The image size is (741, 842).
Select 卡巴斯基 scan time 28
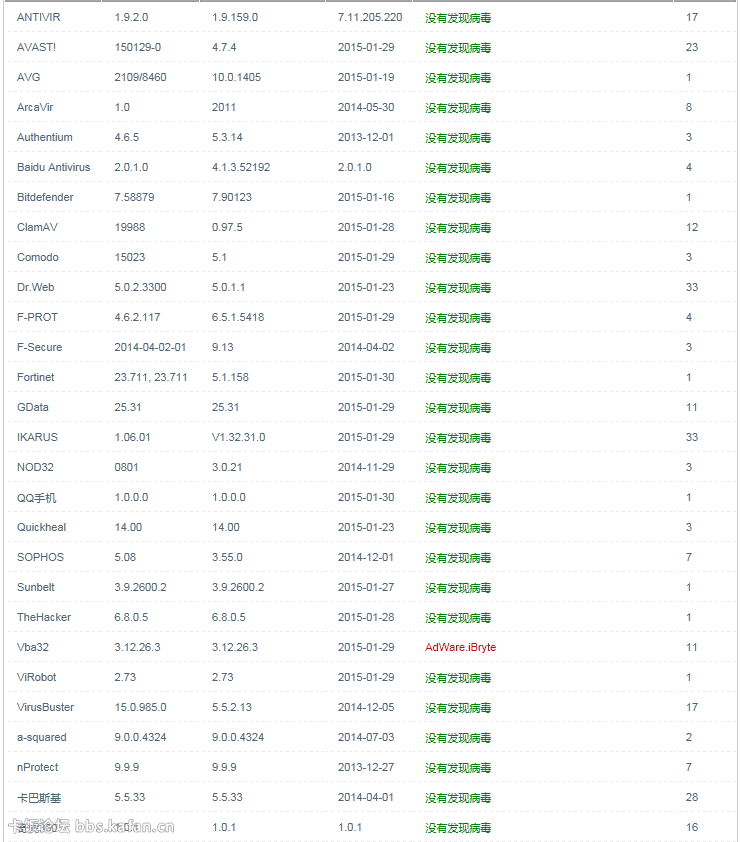692,798
